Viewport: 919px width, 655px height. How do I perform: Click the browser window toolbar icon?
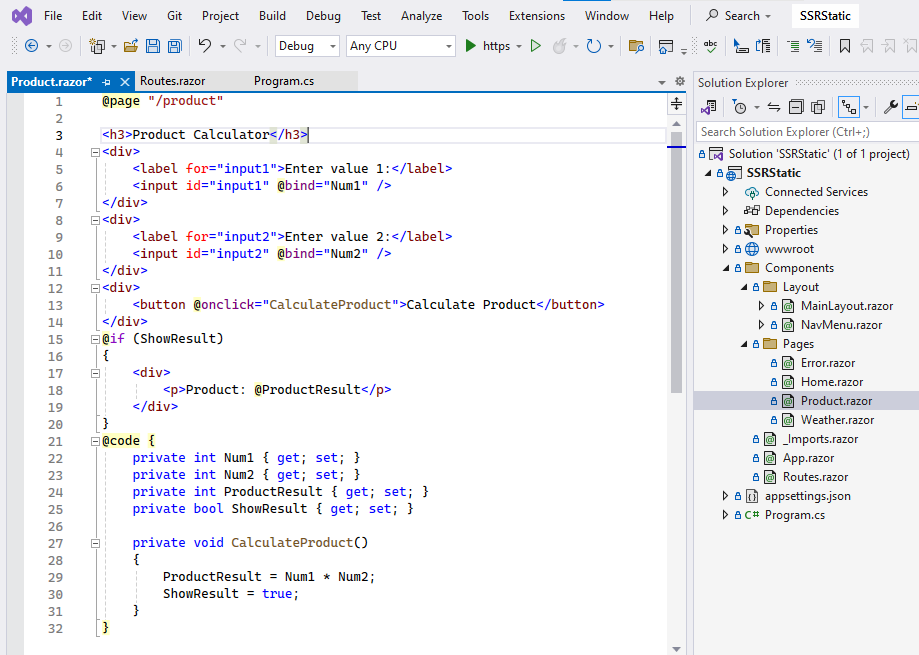[x=666, y=46]
